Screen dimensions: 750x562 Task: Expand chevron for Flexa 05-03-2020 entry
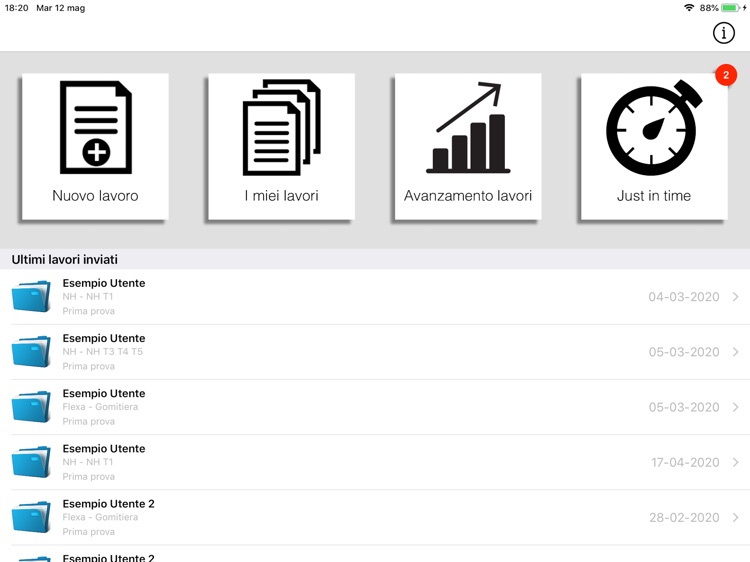pyautogui.click(x=736, y=407)
